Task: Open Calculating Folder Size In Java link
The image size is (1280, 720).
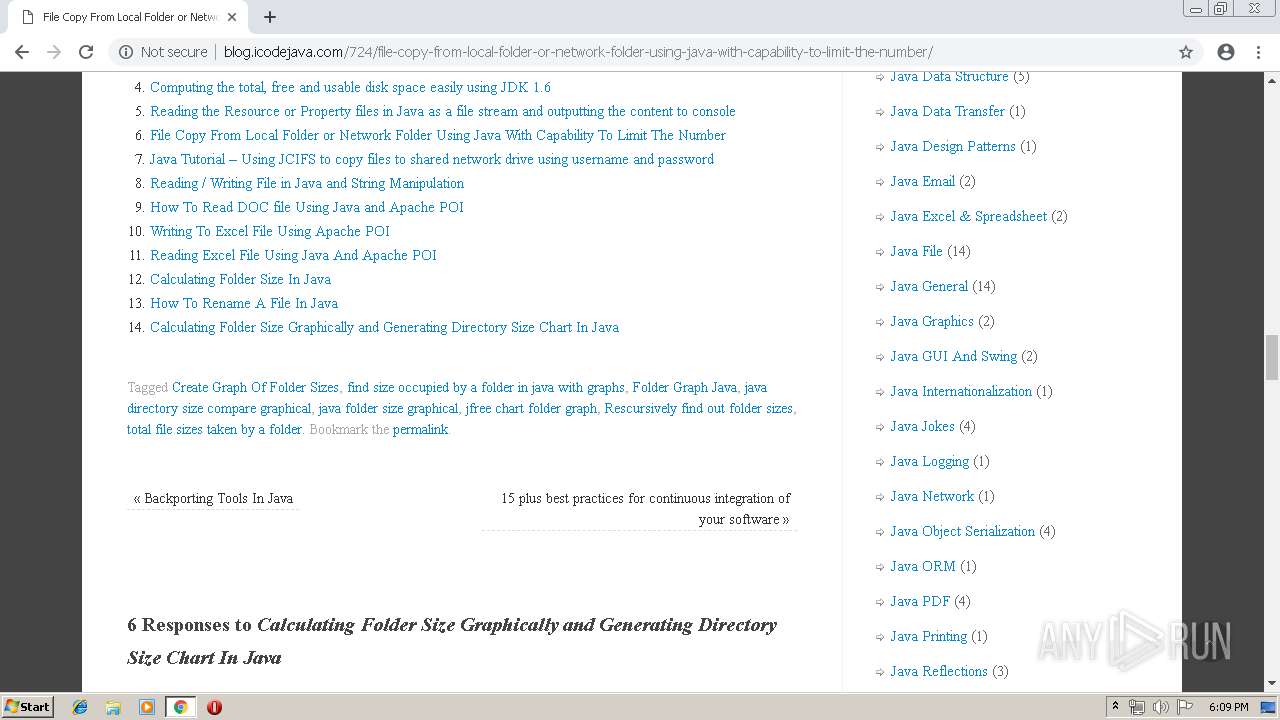Action: (x=240, y=280)
